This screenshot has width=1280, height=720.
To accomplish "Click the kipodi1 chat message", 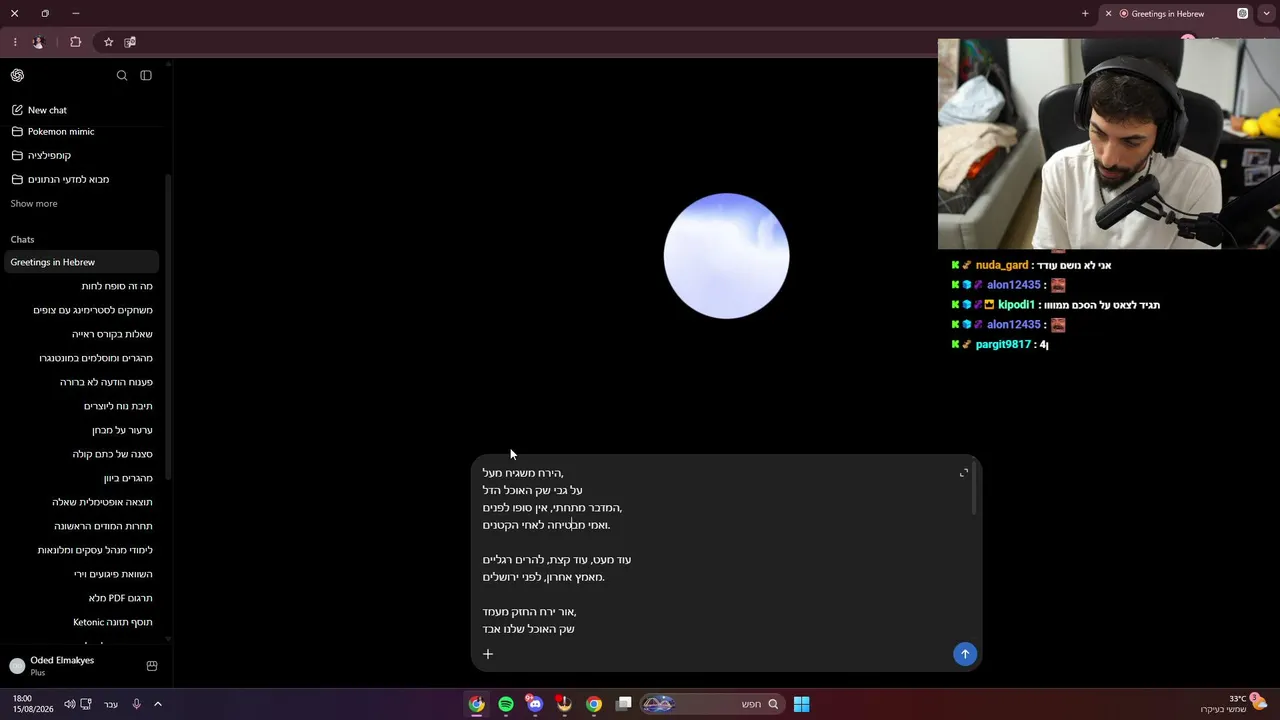I will pos(1055,305).
